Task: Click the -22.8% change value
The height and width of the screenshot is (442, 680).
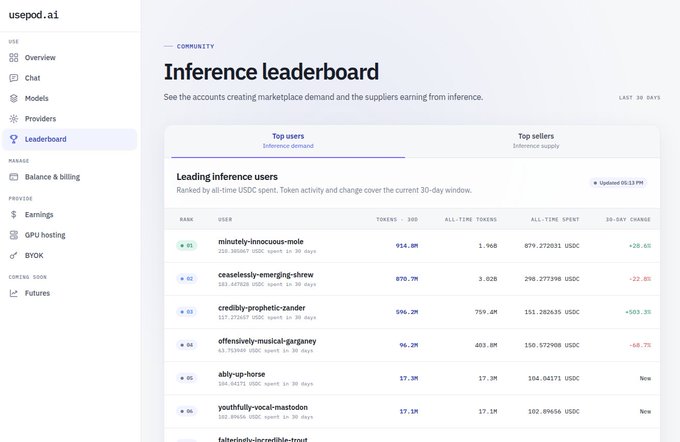Action: pos(640,279)
